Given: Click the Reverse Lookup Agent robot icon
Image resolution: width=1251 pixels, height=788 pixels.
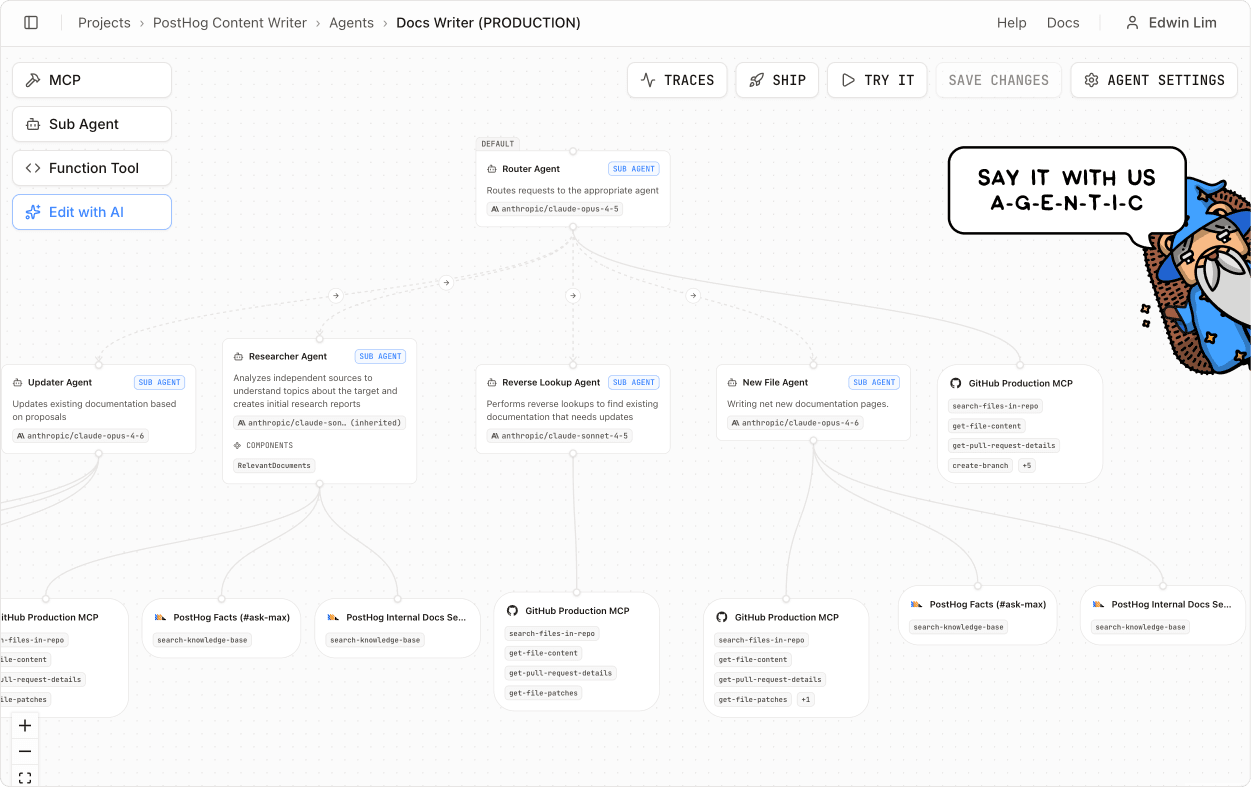Looking at the screenshot, I should (x=492, y=382).
